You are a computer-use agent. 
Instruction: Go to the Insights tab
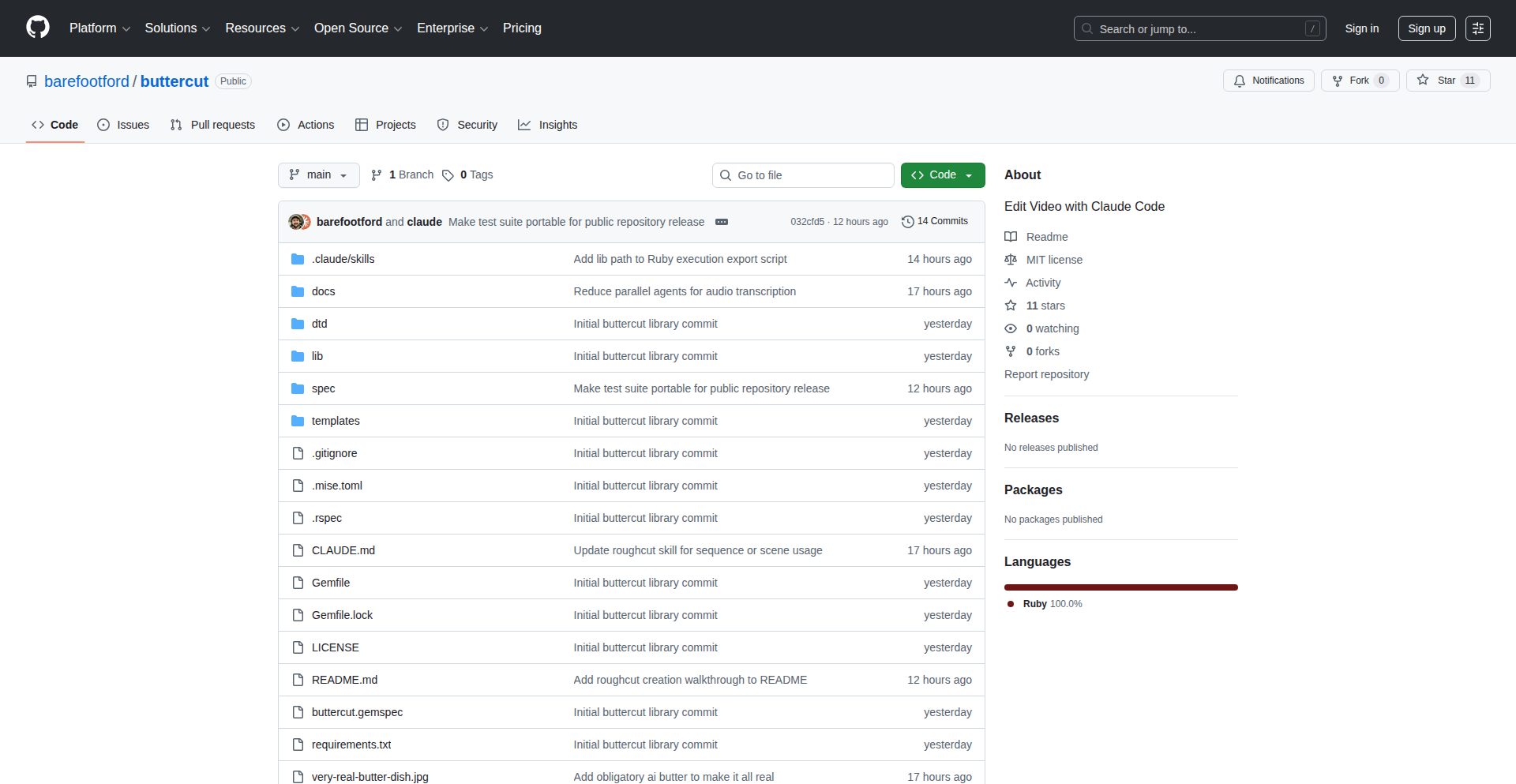(547, 125)
